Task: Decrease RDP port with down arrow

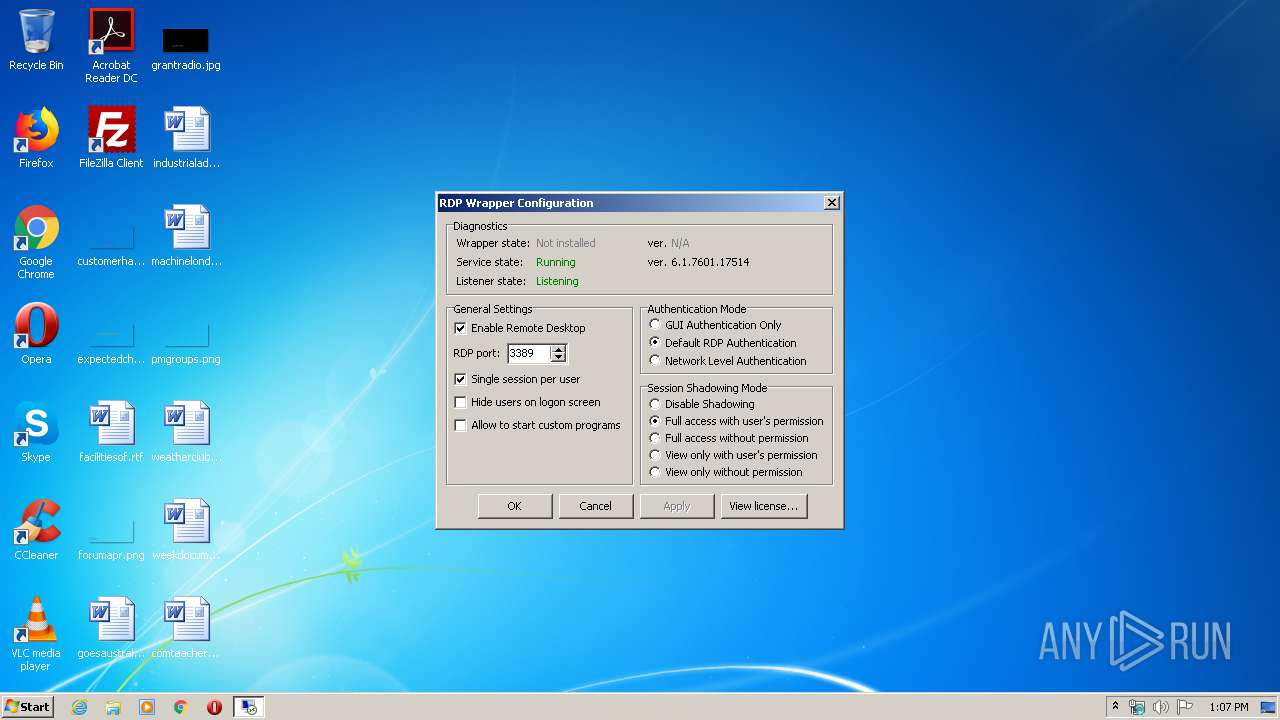Action: [x=559, y=358]
